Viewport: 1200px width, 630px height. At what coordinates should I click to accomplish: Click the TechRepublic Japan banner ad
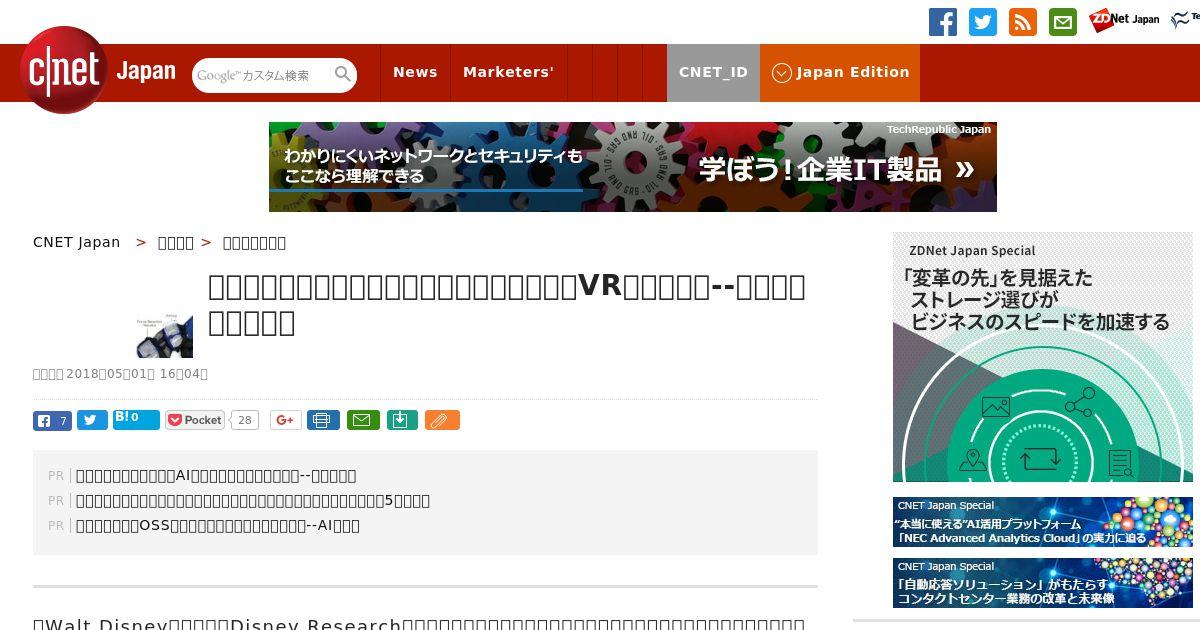coord(633,167)
